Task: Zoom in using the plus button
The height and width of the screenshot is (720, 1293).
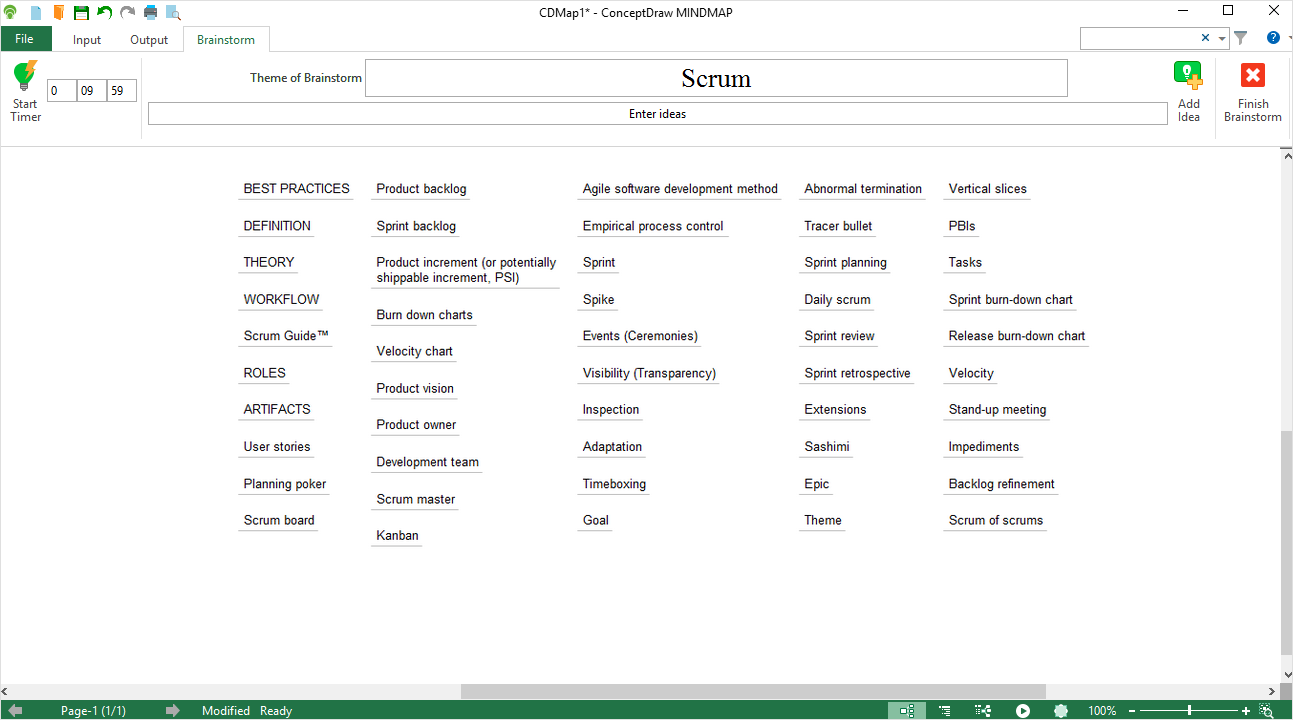Action: (1246, 711)
